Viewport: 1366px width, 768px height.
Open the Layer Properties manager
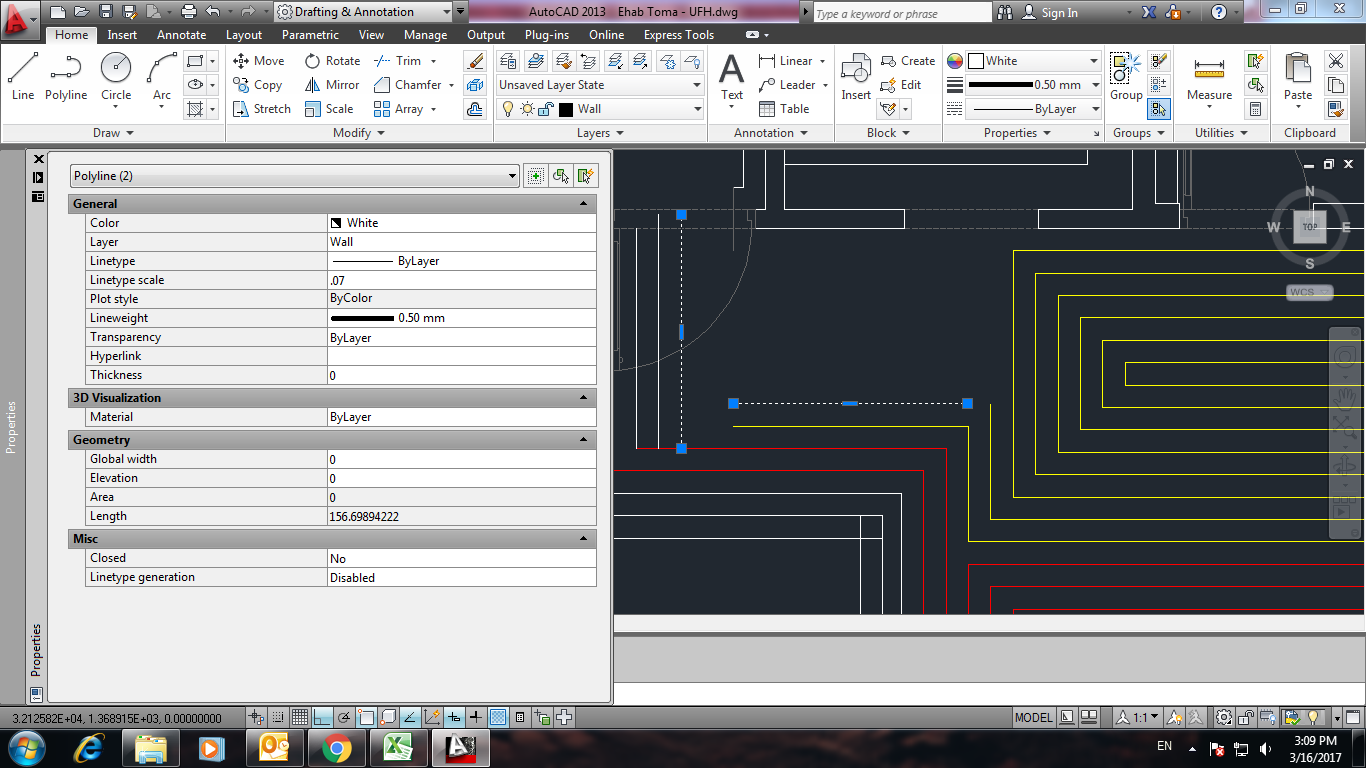pyautogui.click(x=509, y=60)
